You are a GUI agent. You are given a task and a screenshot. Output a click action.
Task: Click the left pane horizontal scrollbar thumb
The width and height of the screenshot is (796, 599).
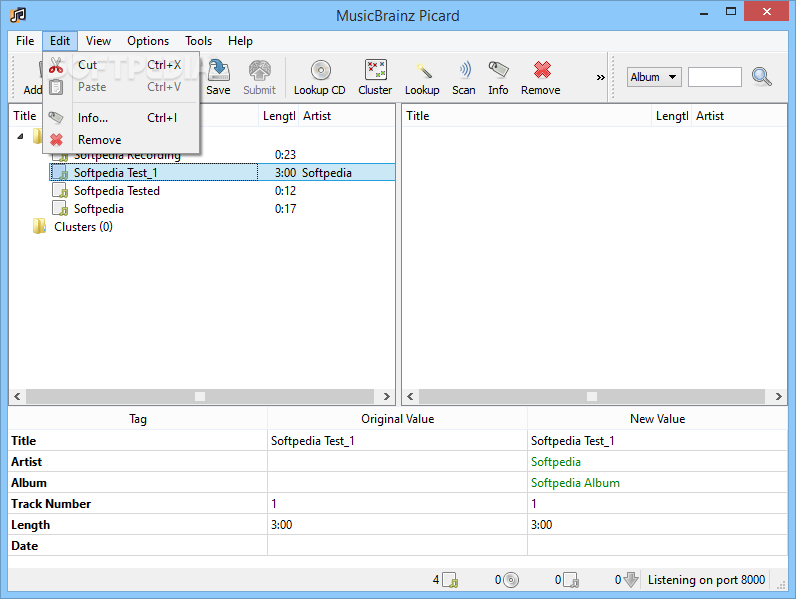[x=200, y=396]
